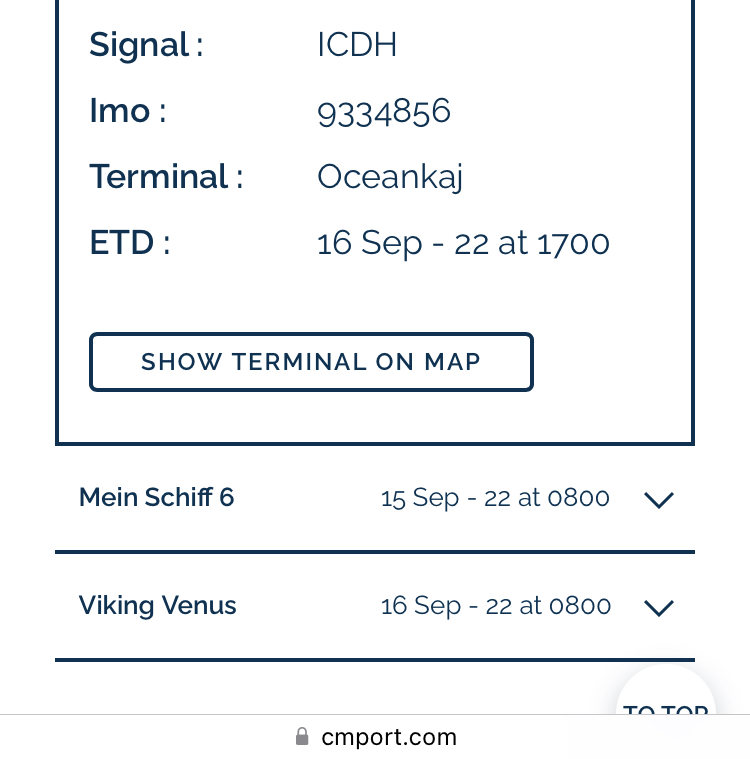Open the Viking Venus ship entry
Image resolution: width=750 pixels, height=759 pixels.
[375, 606]
